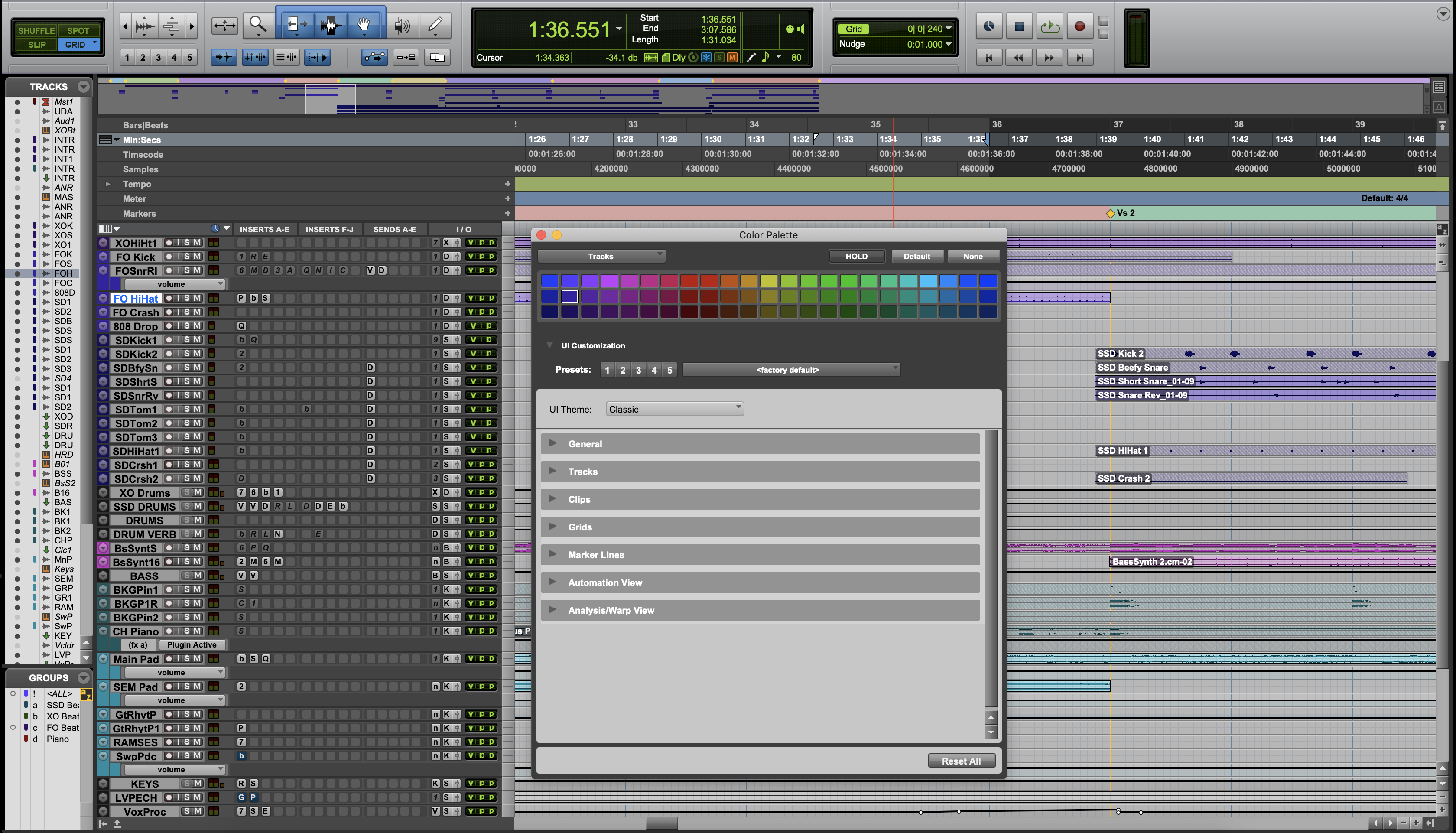
Task: Select the Zoomer magnifying glass tool
Action: pyautogui.click(x=258, y=25)
